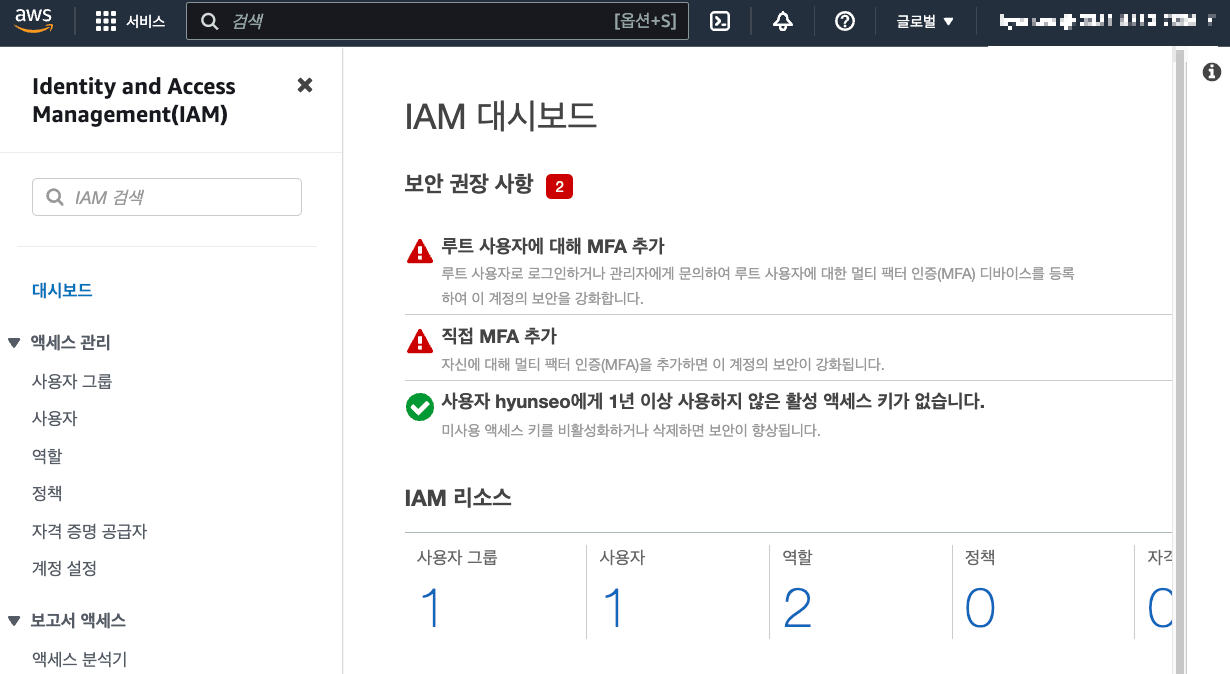Launch CloudShell from the top bar

coord(720,22)
